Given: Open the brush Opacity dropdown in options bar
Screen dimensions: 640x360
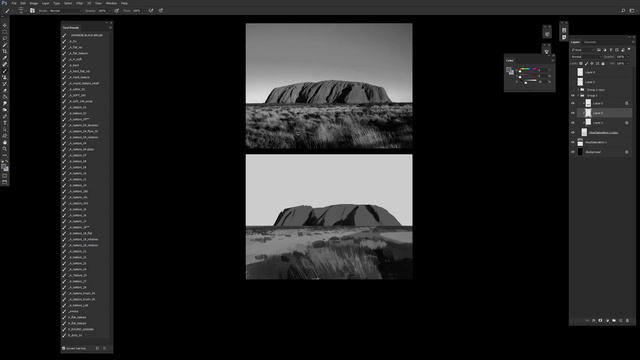Looking at the screenshot, I should (110, 11).
